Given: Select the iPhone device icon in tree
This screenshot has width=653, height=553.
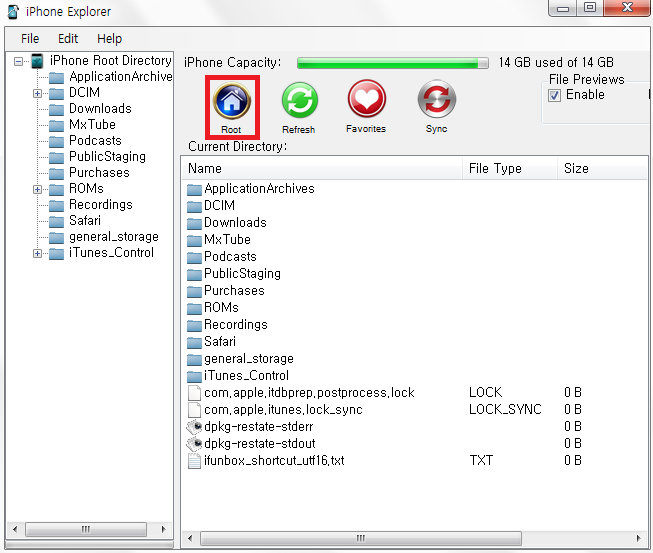Looking at the screenshot, I should click(x=37, y=61).
